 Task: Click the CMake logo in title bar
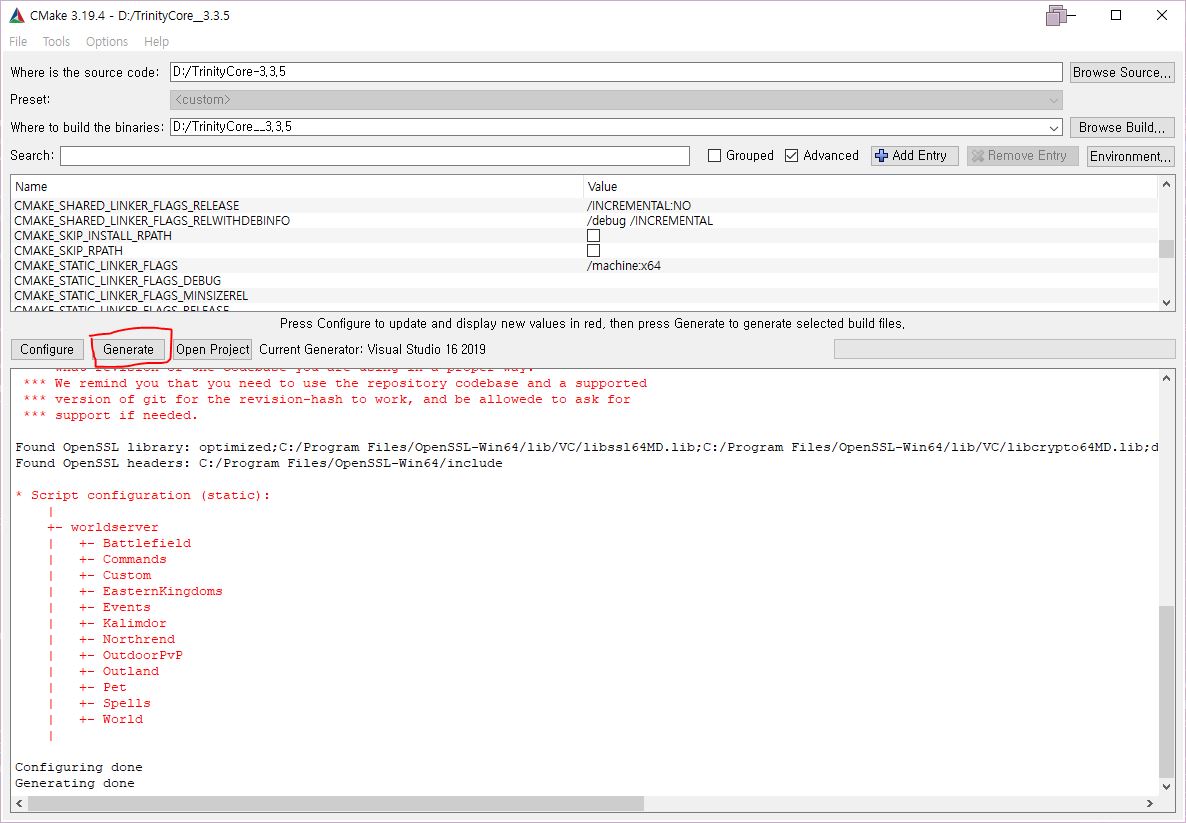[x=17, y=15]
